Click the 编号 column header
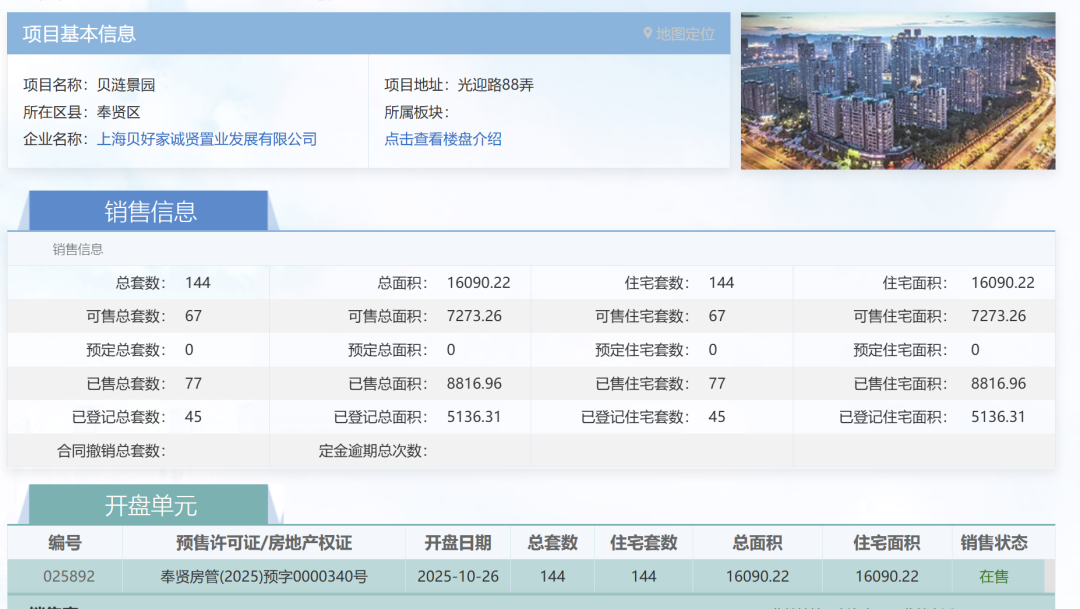The width and height of the screenshot is (1080, 609). click(62, 543)
